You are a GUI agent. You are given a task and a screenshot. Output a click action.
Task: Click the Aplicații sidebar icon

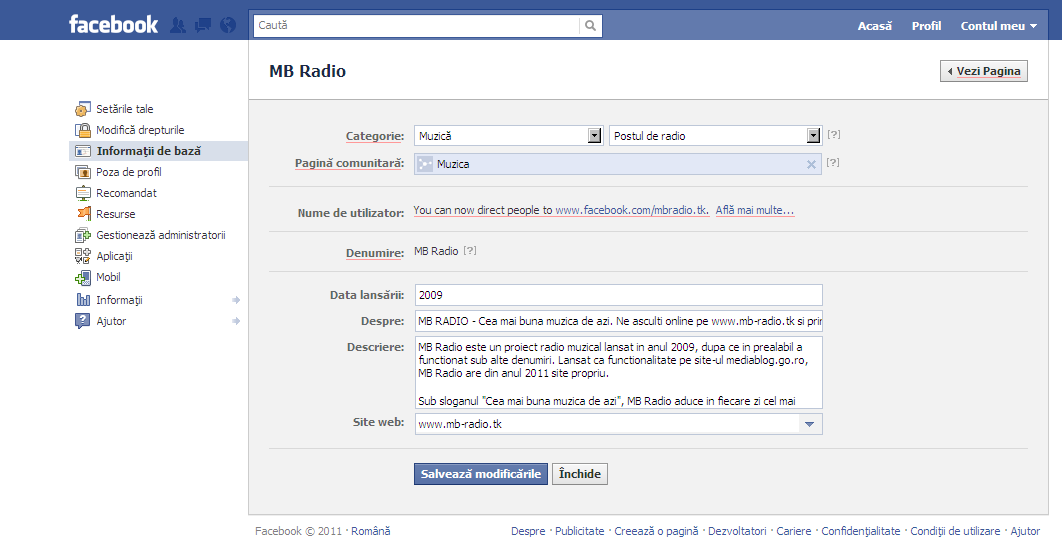click(x=83, y=256)
